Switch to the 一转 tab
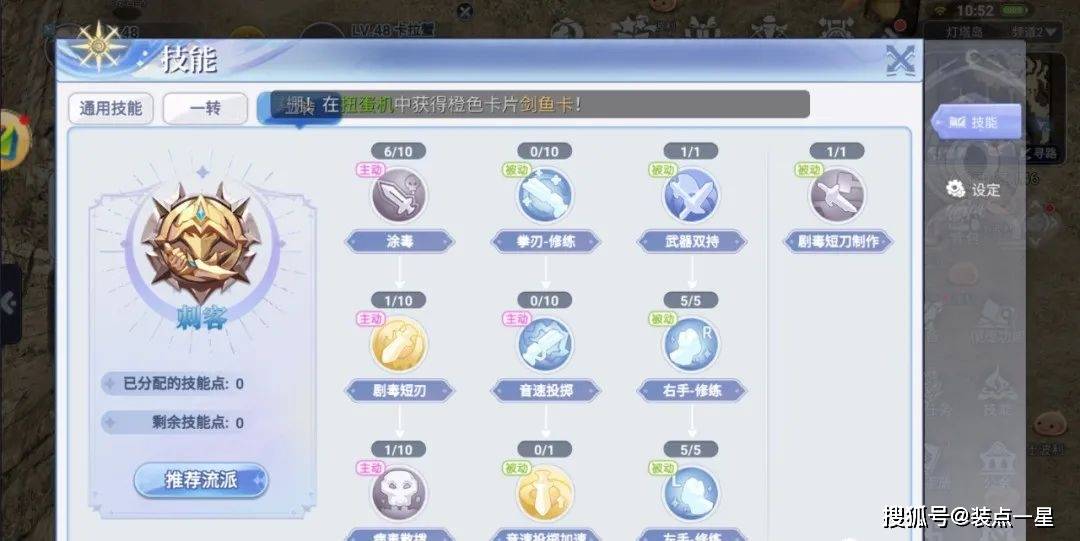 [205, 109]
